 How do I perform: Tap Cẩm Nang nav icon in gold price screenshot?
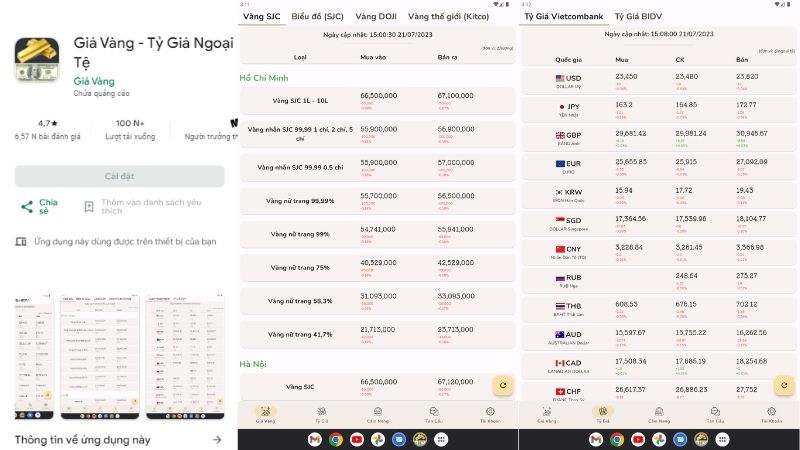tap(378, 414)
